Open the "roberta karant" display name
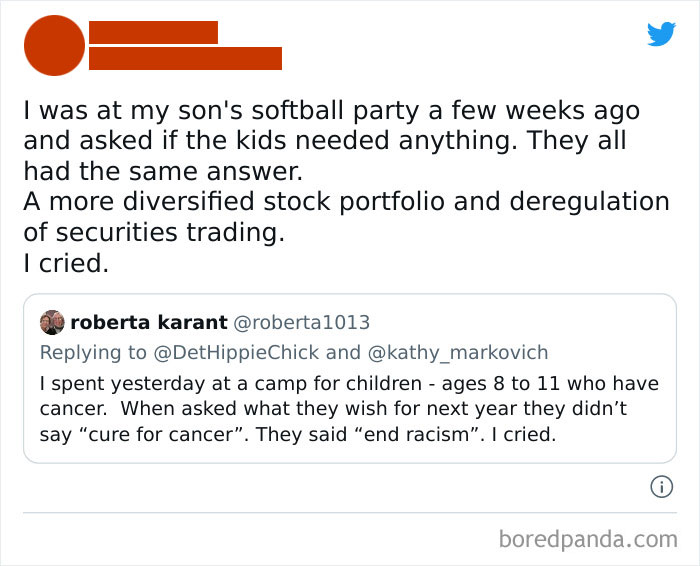This screenshot has width=700, height=566. tap(148, 322)
